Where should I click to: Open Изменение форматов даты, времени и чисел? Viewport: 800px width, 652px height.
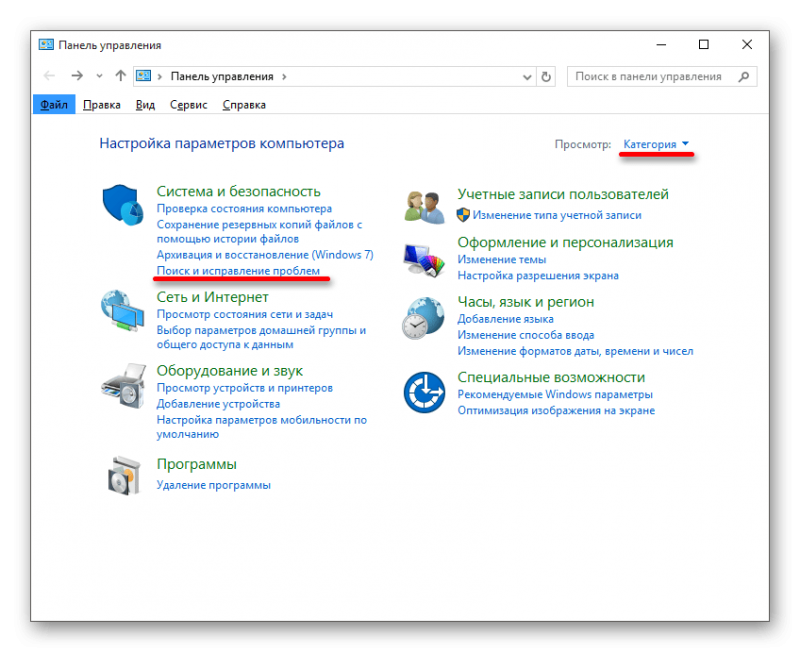coord(575,351)
